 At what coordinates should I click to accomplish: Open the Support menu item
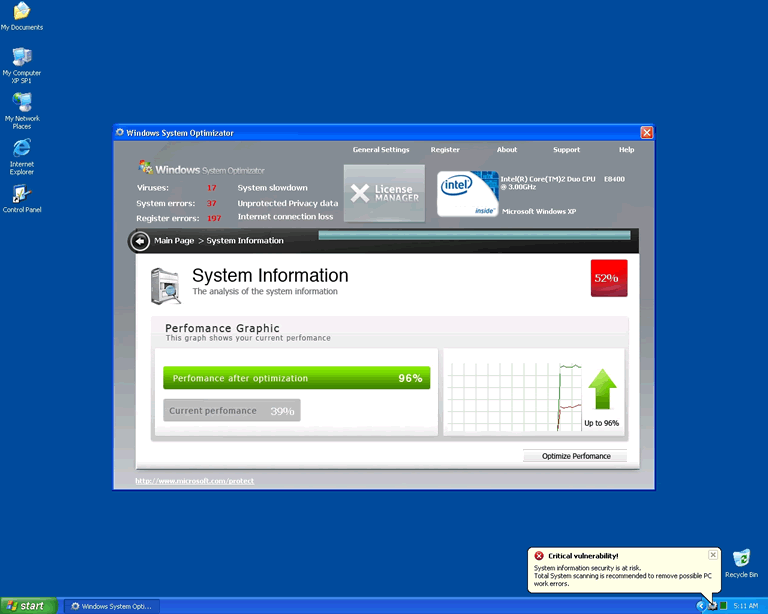(x=566, y=150)
